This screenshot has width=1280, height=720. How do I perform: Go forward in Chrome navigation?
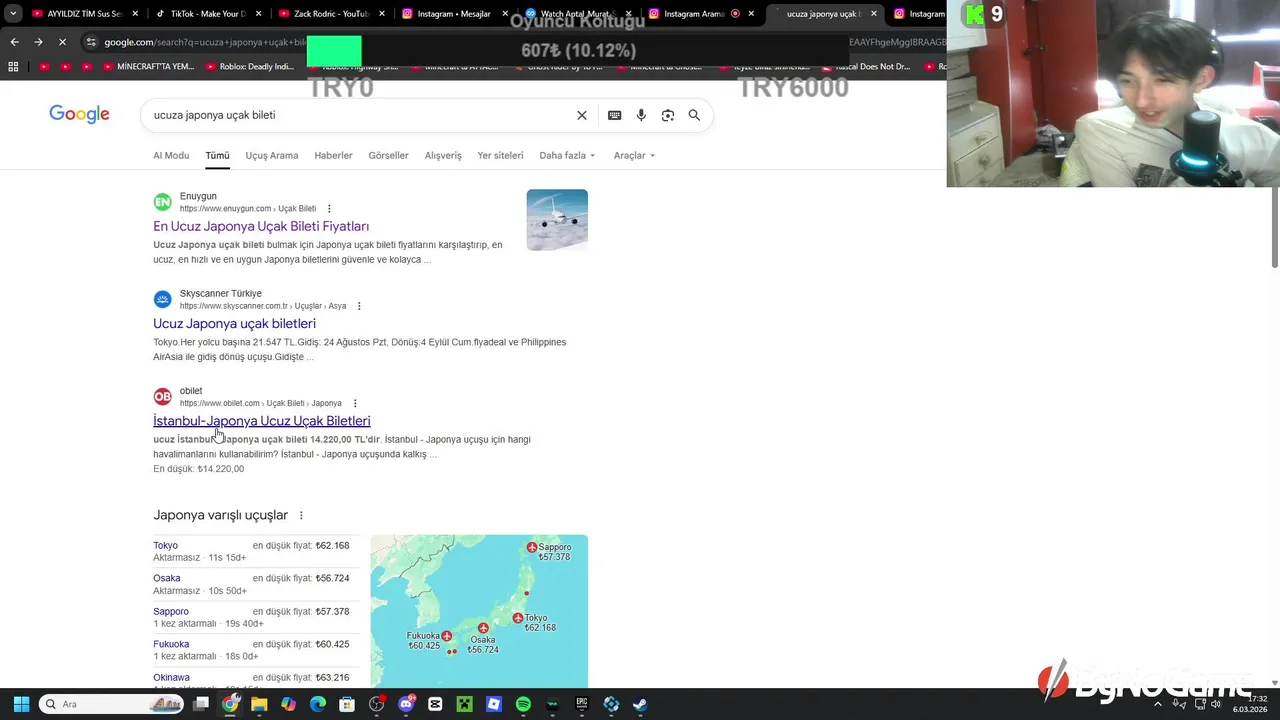coord(38,42)
